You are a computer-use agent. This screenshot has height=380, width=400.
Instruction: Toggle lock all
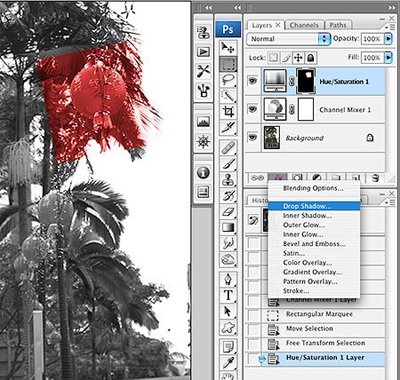pos(310,58)
